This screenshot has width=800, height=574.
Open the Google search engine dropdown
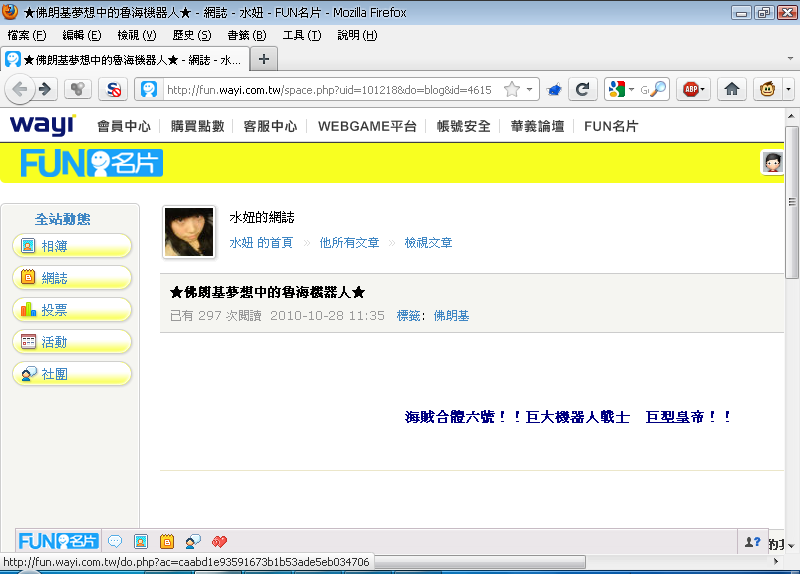[x=631, y=89]
